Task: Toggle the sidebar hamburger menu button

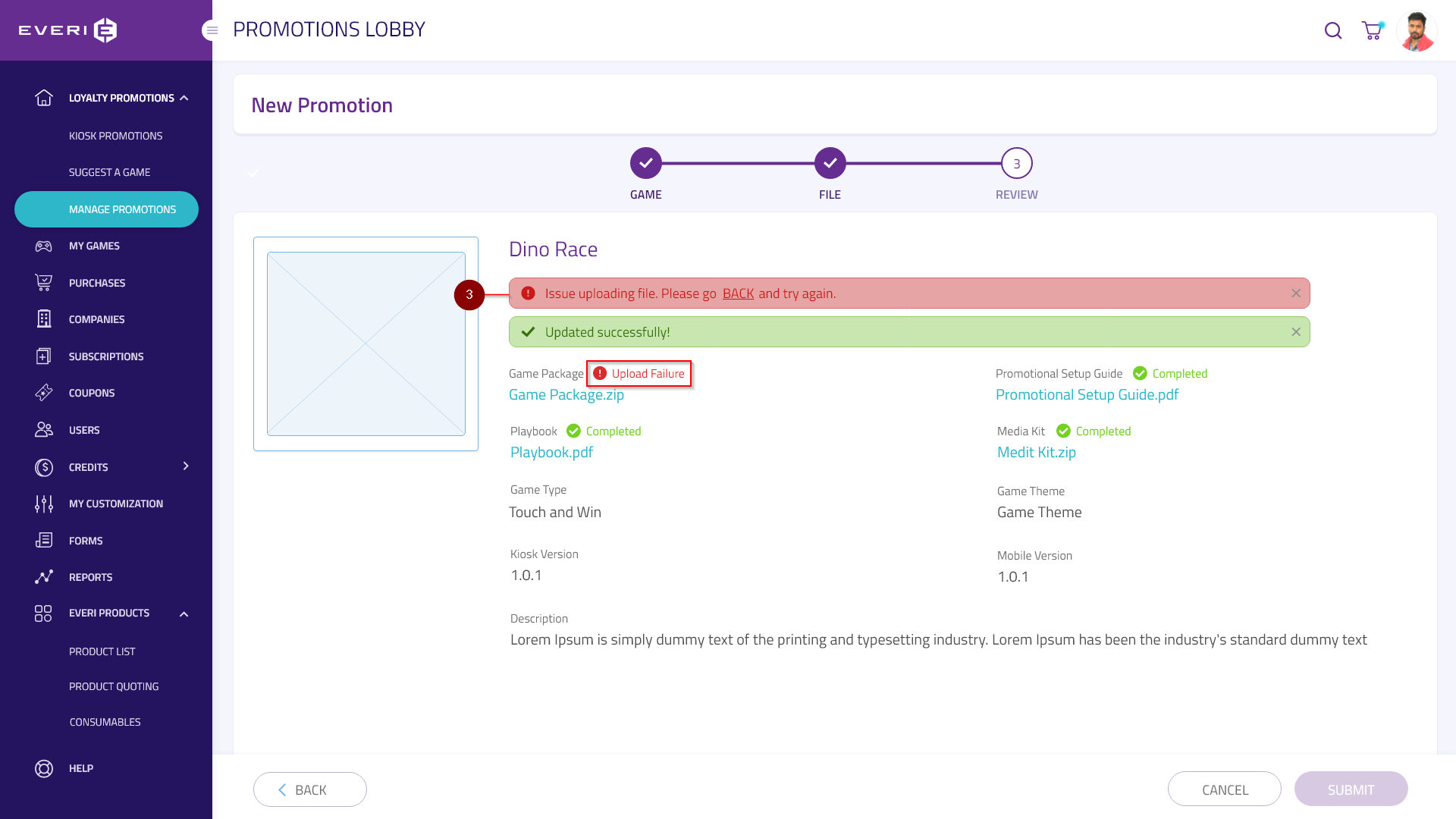Action: [212, 30]
